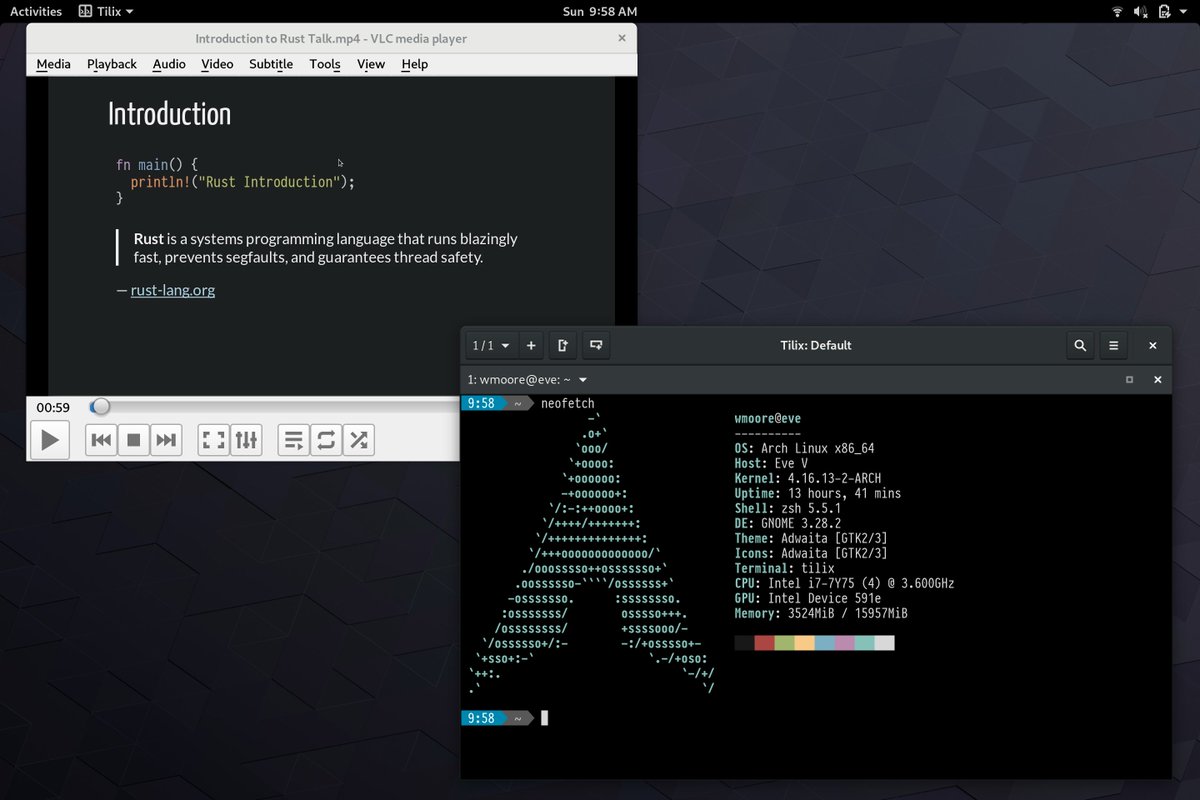Image resolution: width=1200 pixels, height=800 pixels.
Task: Click the green color block in neofetch
Action: 785,643
